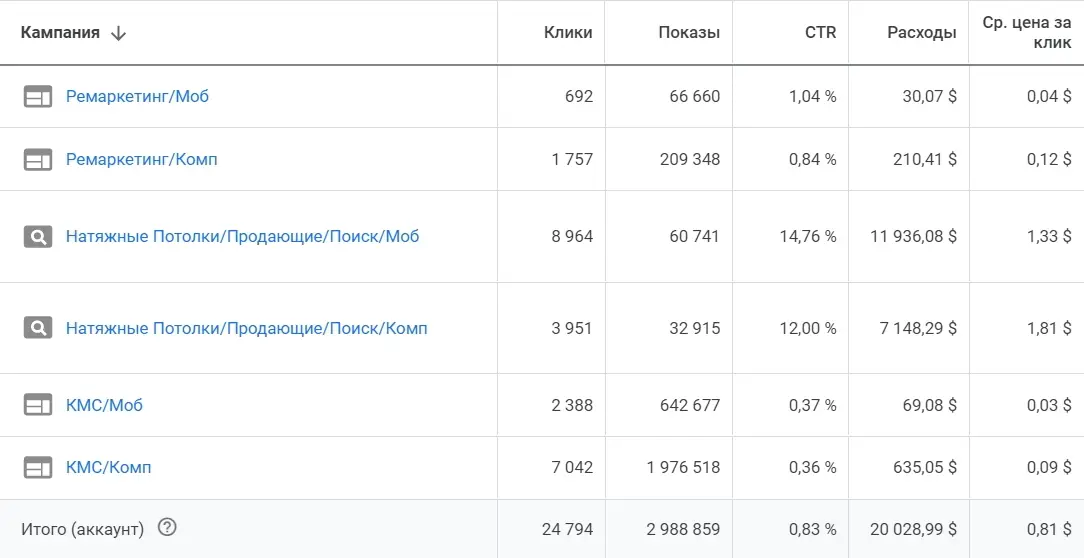The image size is (1084, 558).
Task: Click the Кампания column header
Action: 60,33
